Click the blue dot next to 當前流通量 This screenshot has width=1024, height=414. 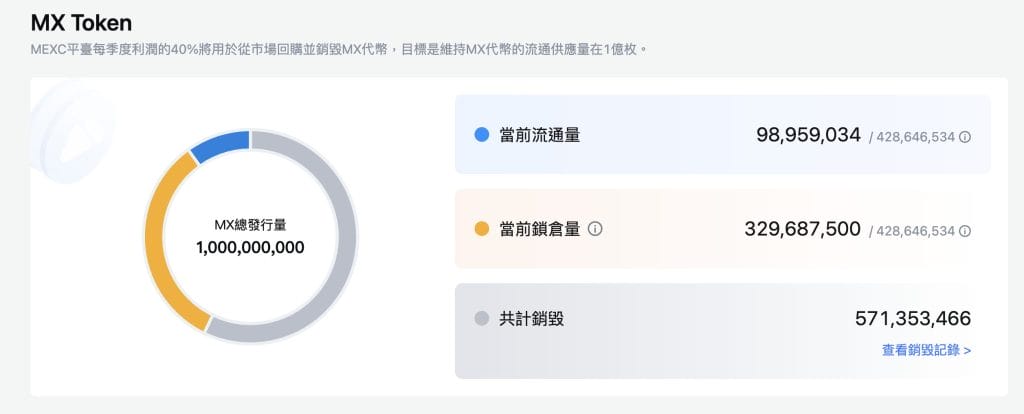[x=481, y=135]
